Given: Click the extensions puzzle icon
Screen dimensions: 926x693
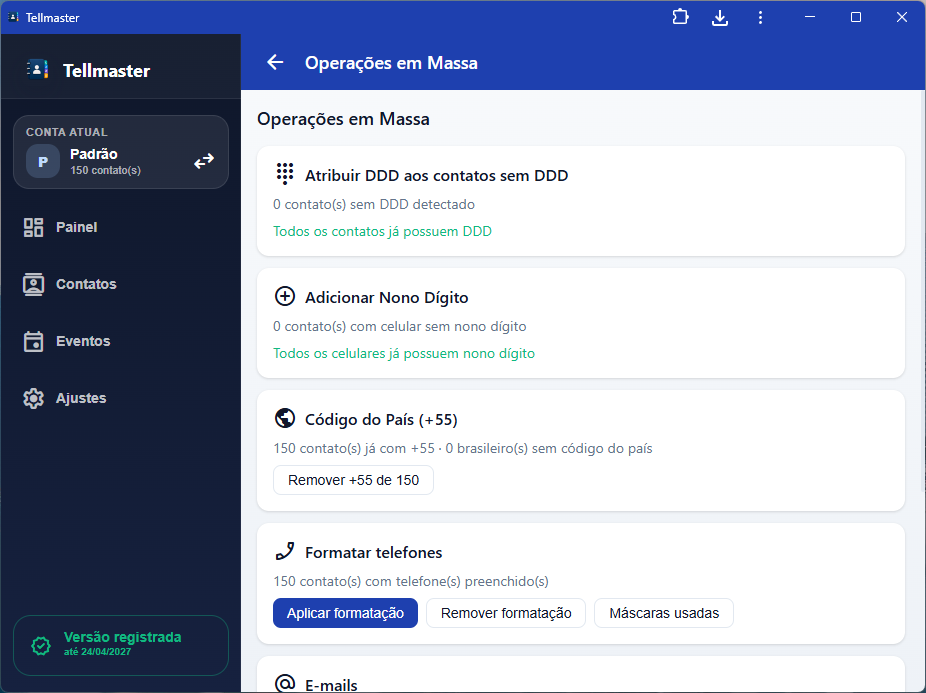Looking at the screenshot, I should [680, 18].
